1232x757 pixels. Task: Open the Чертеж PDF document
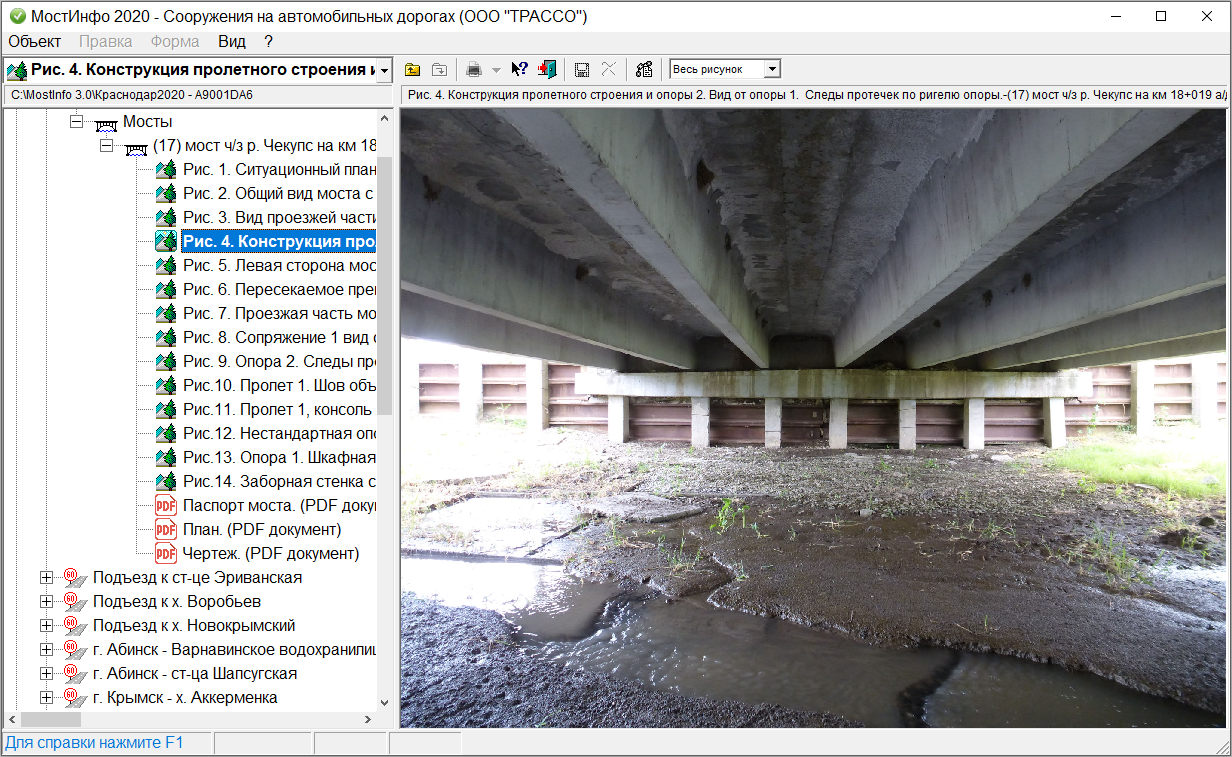(x=258, y=553)
